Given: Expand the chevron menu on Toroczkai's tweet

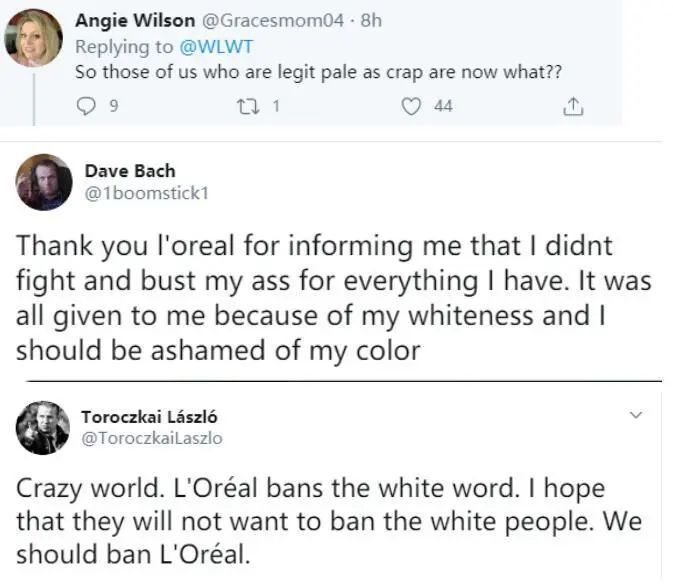Looking at the screenshot, I should tap(633, 414).
